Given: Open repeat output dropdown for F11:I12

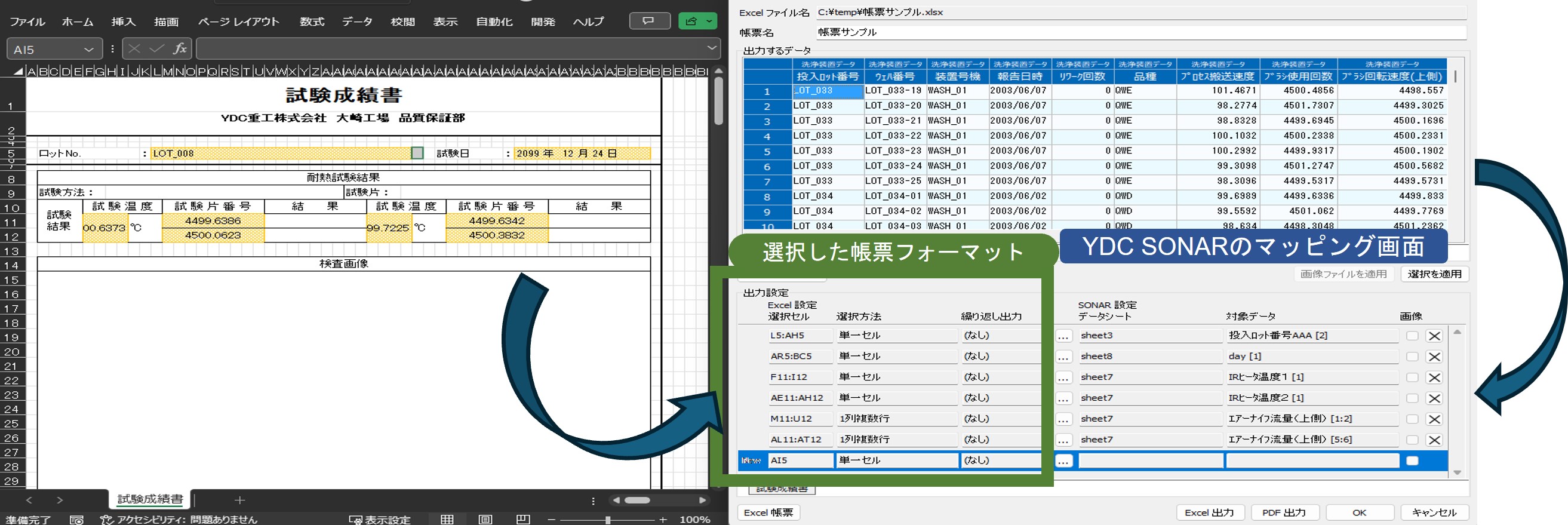Looking at the screenshot, I should point(1002,376).
